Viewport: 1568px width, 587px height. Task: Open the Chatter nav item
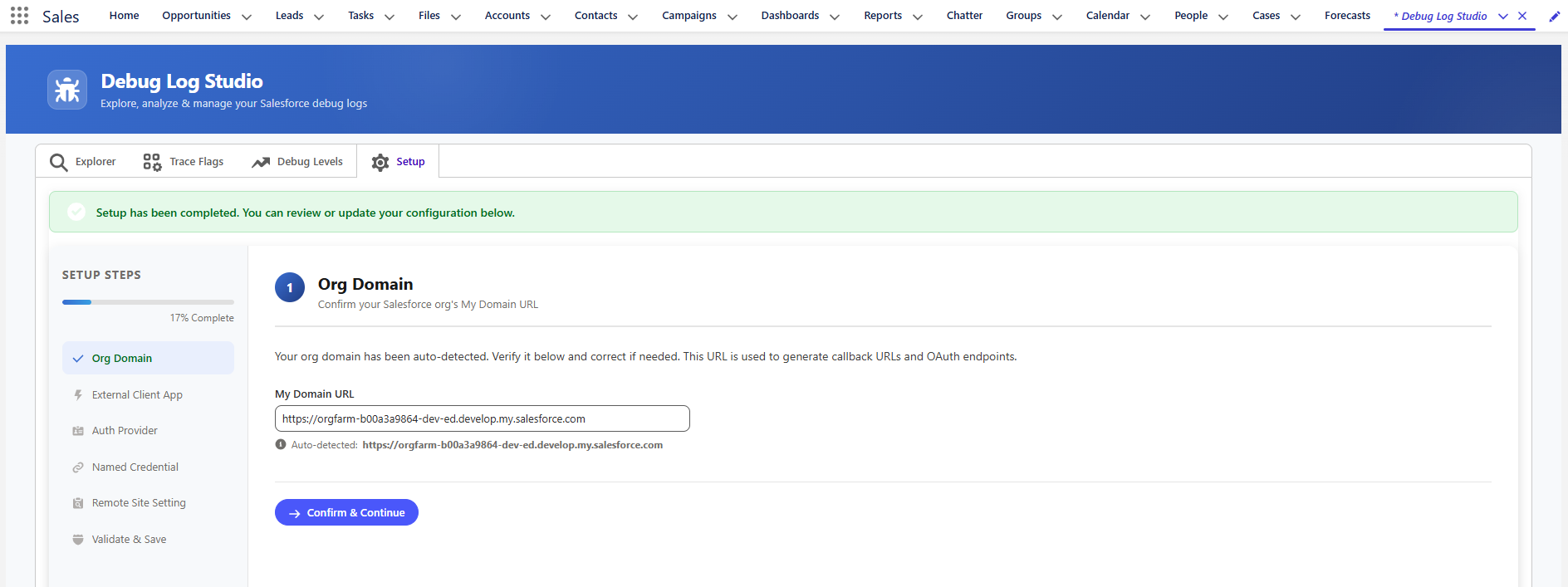point(964,16)
